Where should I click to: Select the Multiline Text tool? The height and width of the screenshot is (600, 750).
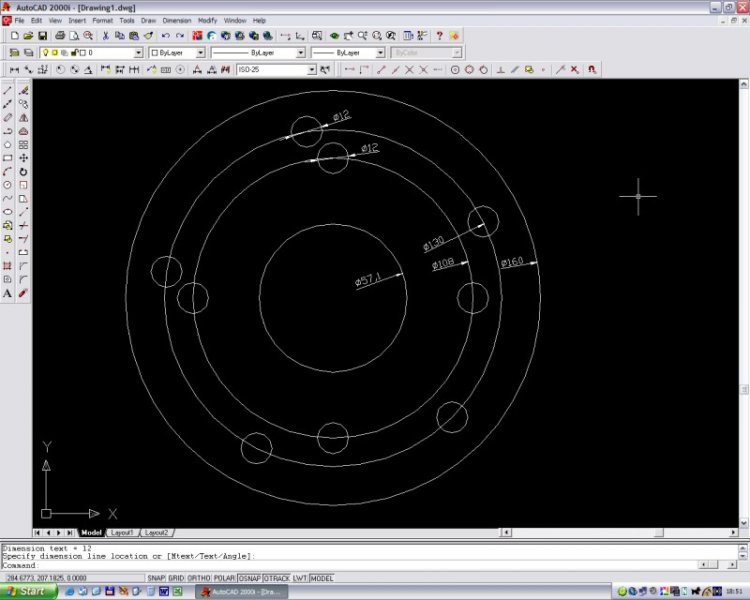(x=8, y=293)
